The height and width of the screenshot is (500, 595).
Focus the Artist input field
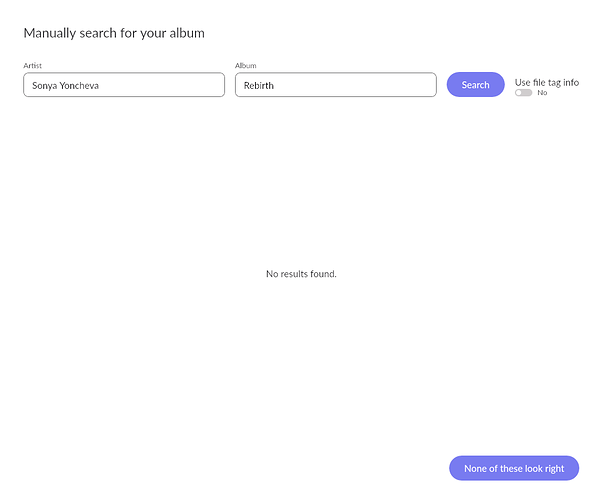[x=124, y=85]
